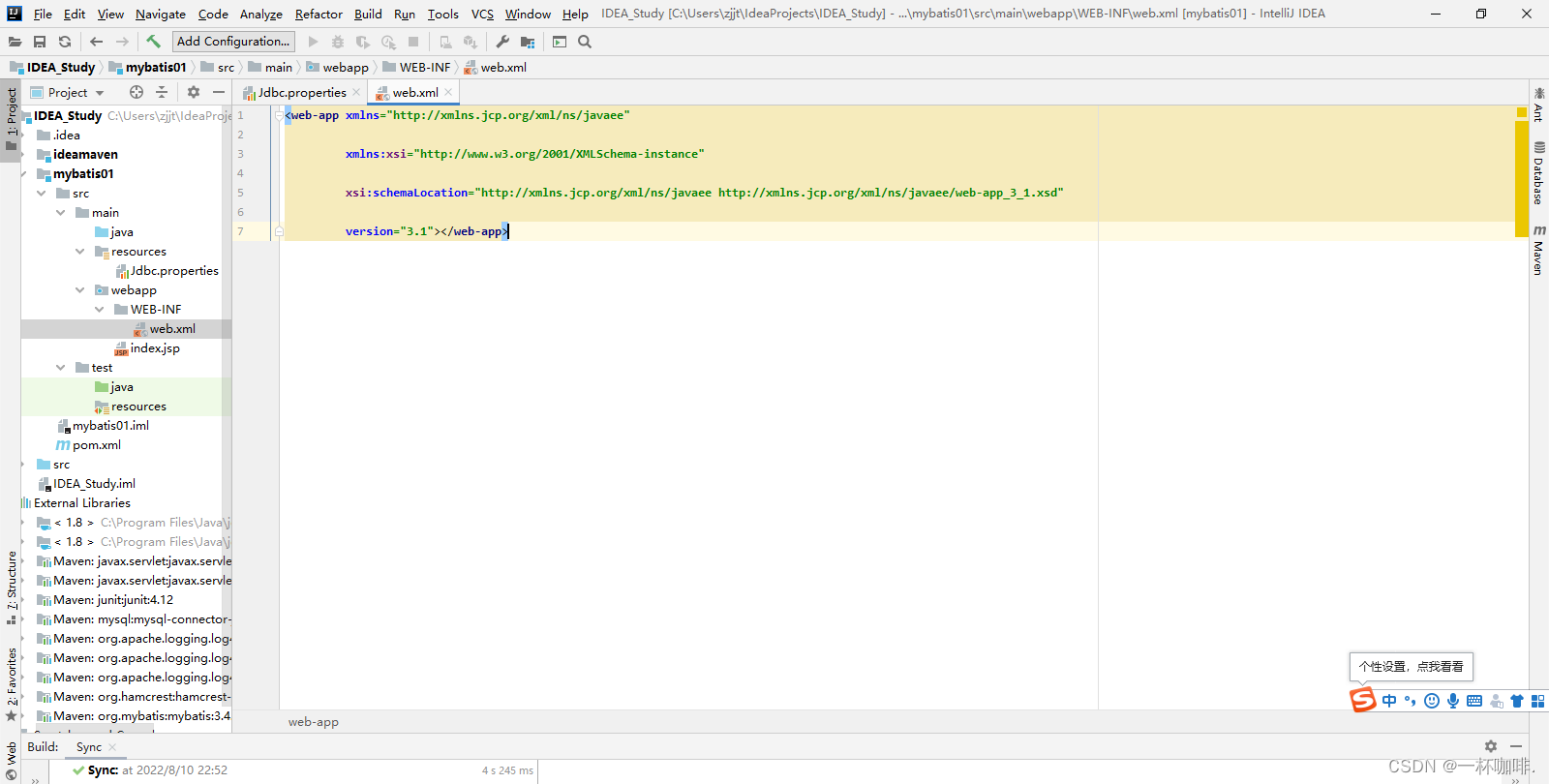
Task: Click WEB-INF breadcrumb in navigation bar
Action: click(x=416, y=67)
